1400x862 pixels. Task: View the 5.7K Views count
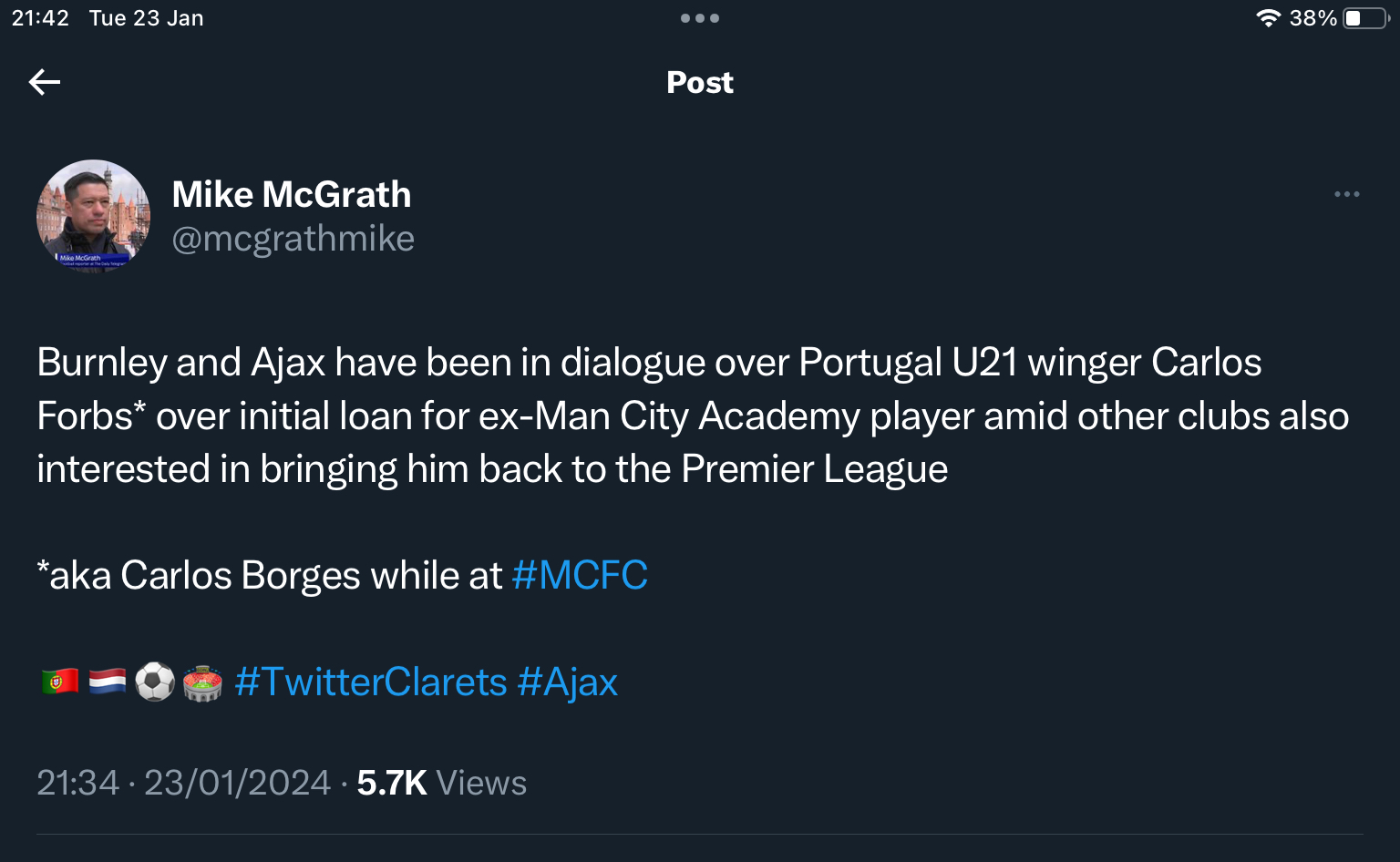(x=442, y=783)
